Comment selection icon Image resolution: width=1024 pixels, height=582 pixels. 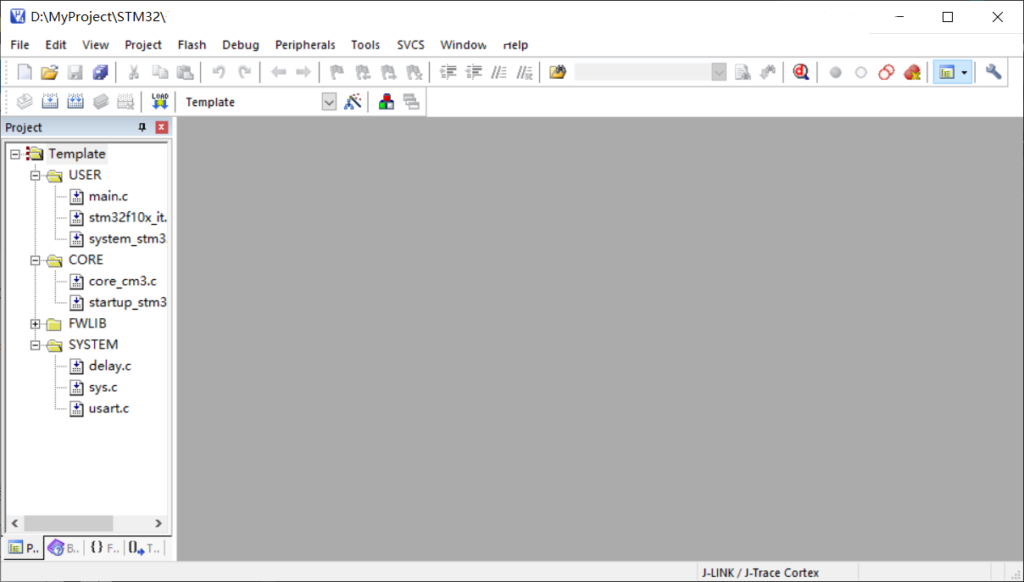point(499,72)
